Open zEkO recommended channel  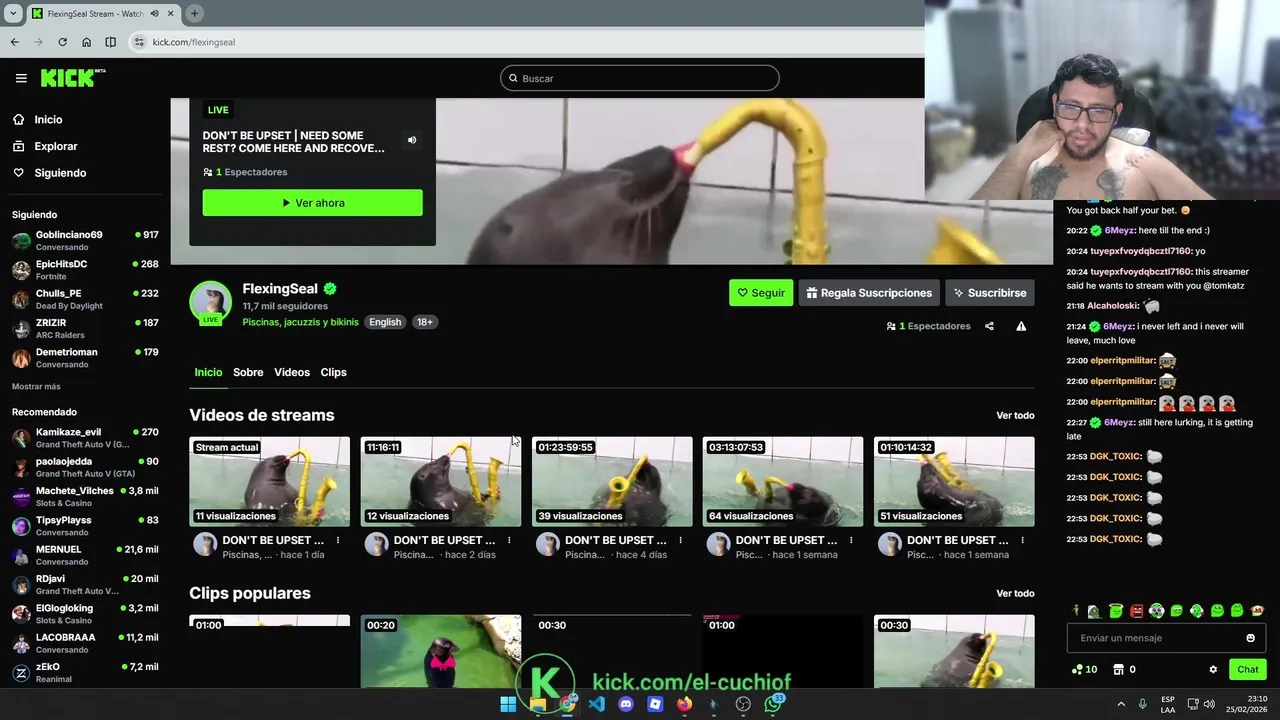pyautogui.click(x=85, y=672)
